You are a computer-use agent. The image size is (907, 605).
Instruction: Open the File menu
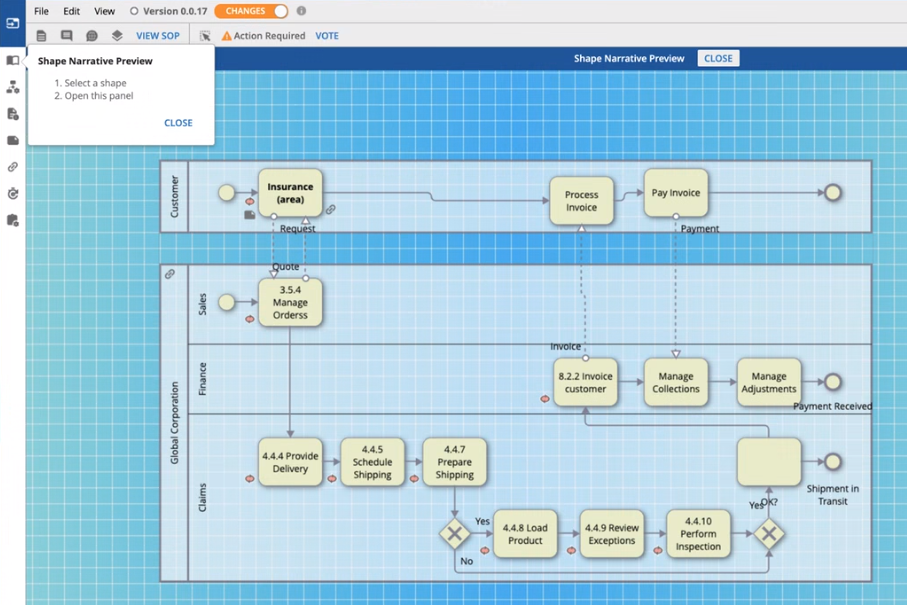(x=41, y=12)
